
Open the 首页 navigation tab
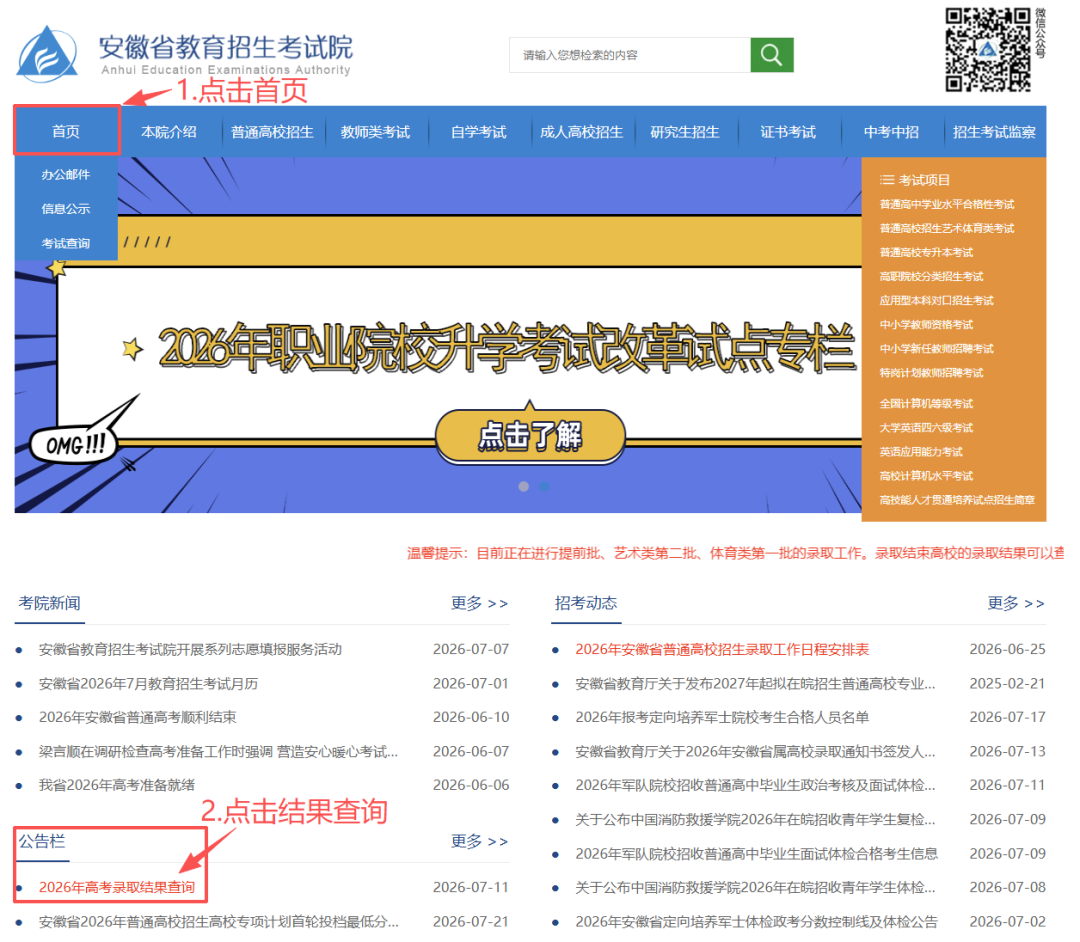[66, 131]
